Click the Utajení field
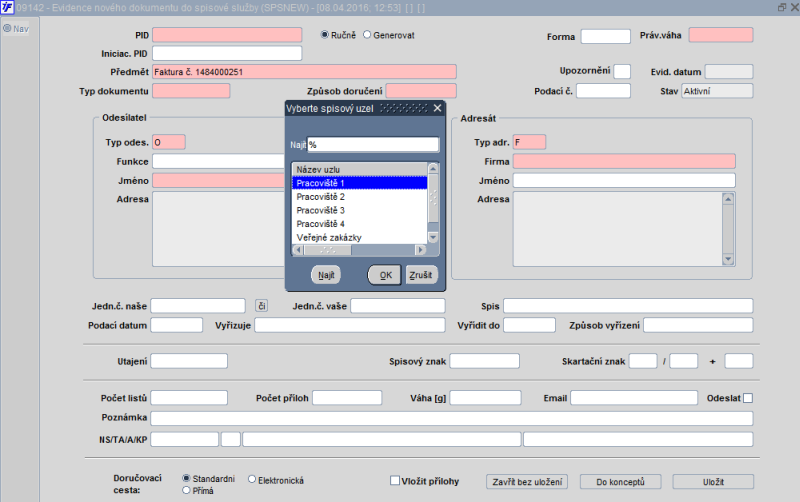Image resolution: width=800 pixels, height=502 pixels. click(189, 361)
